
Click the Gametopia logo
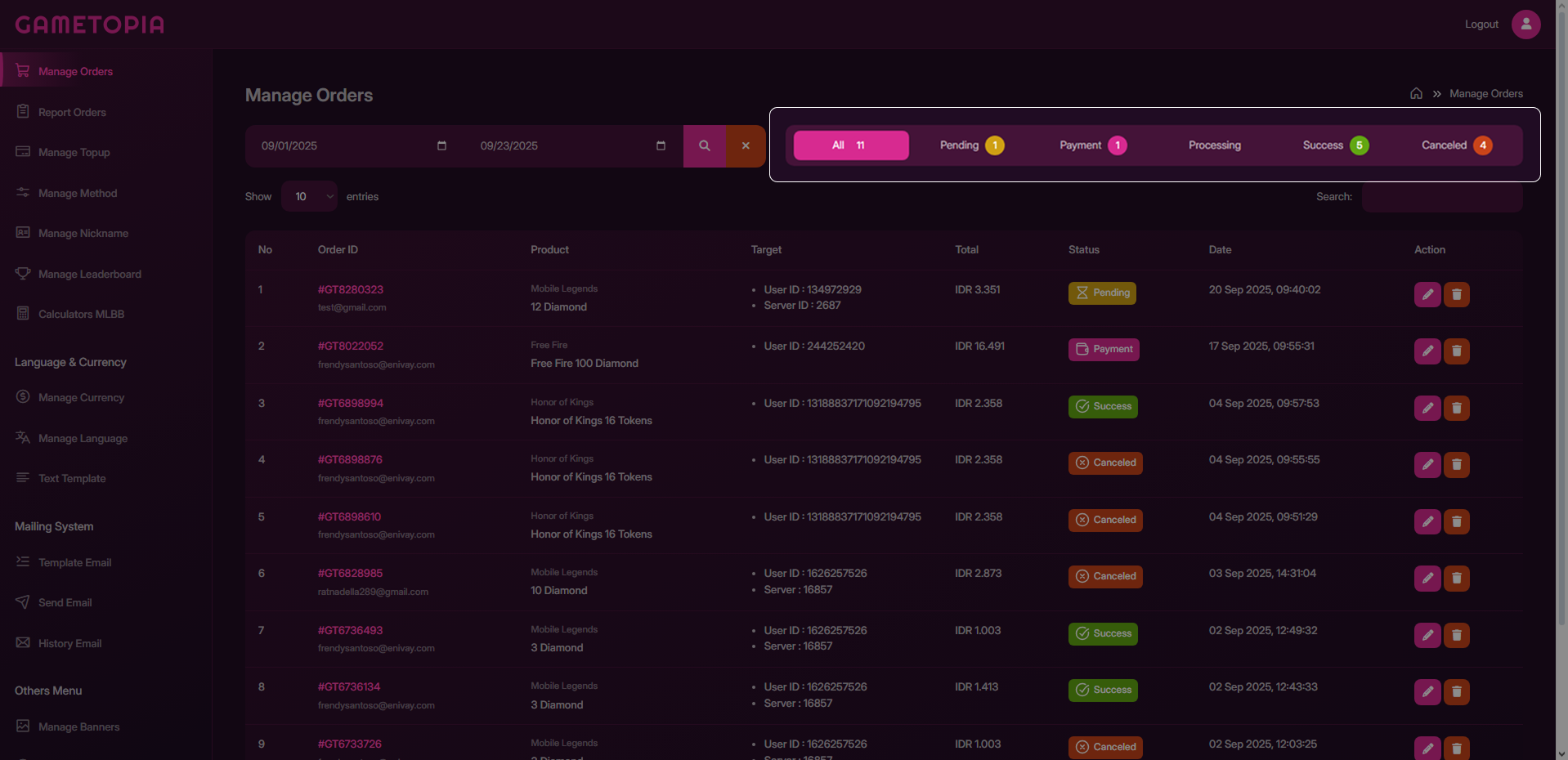[x=90, y=25]
